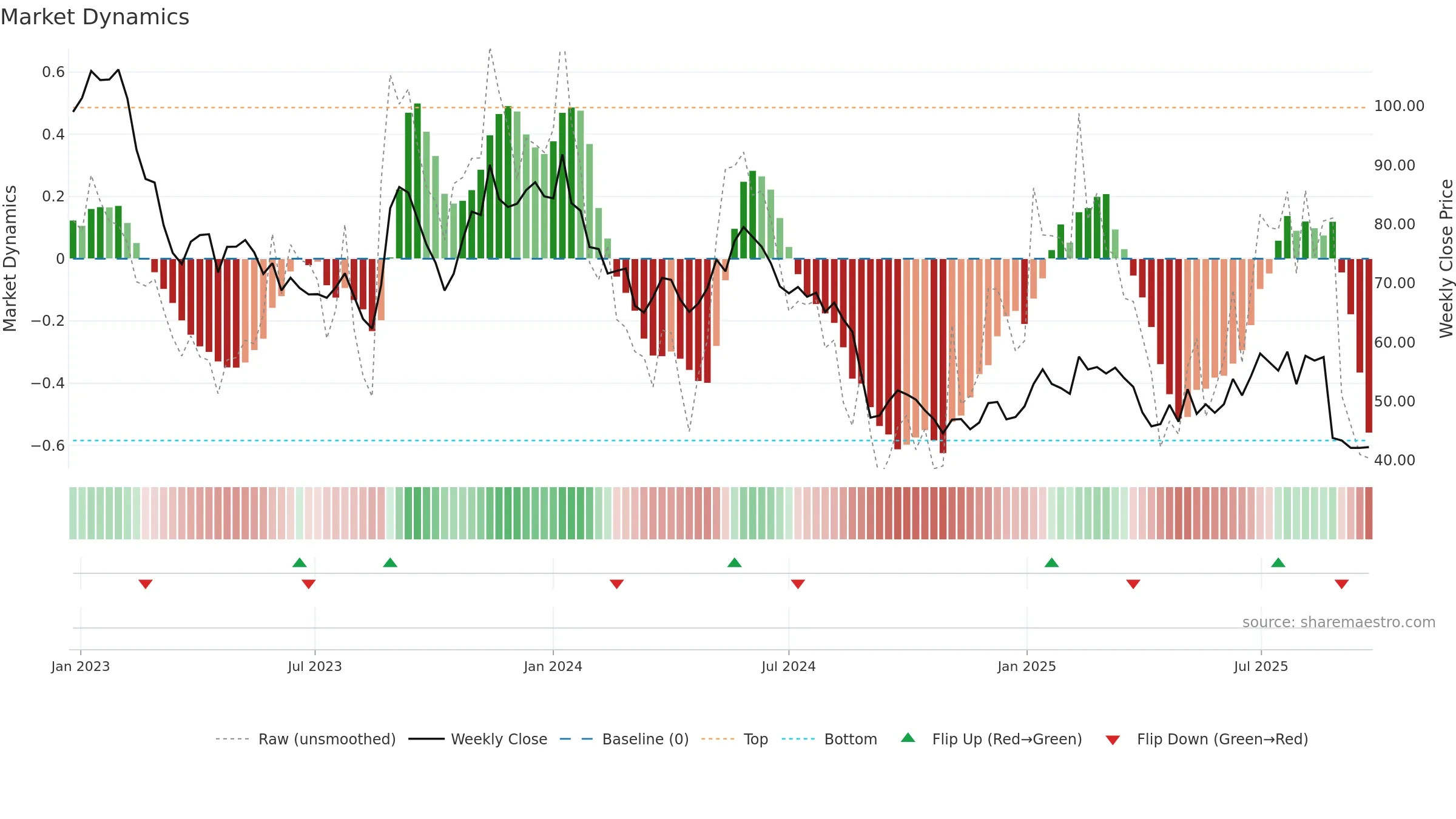Toggle the Baseline (0) legend entry
This screenshot has width=1456, height=819.
(x=624, y=739)
